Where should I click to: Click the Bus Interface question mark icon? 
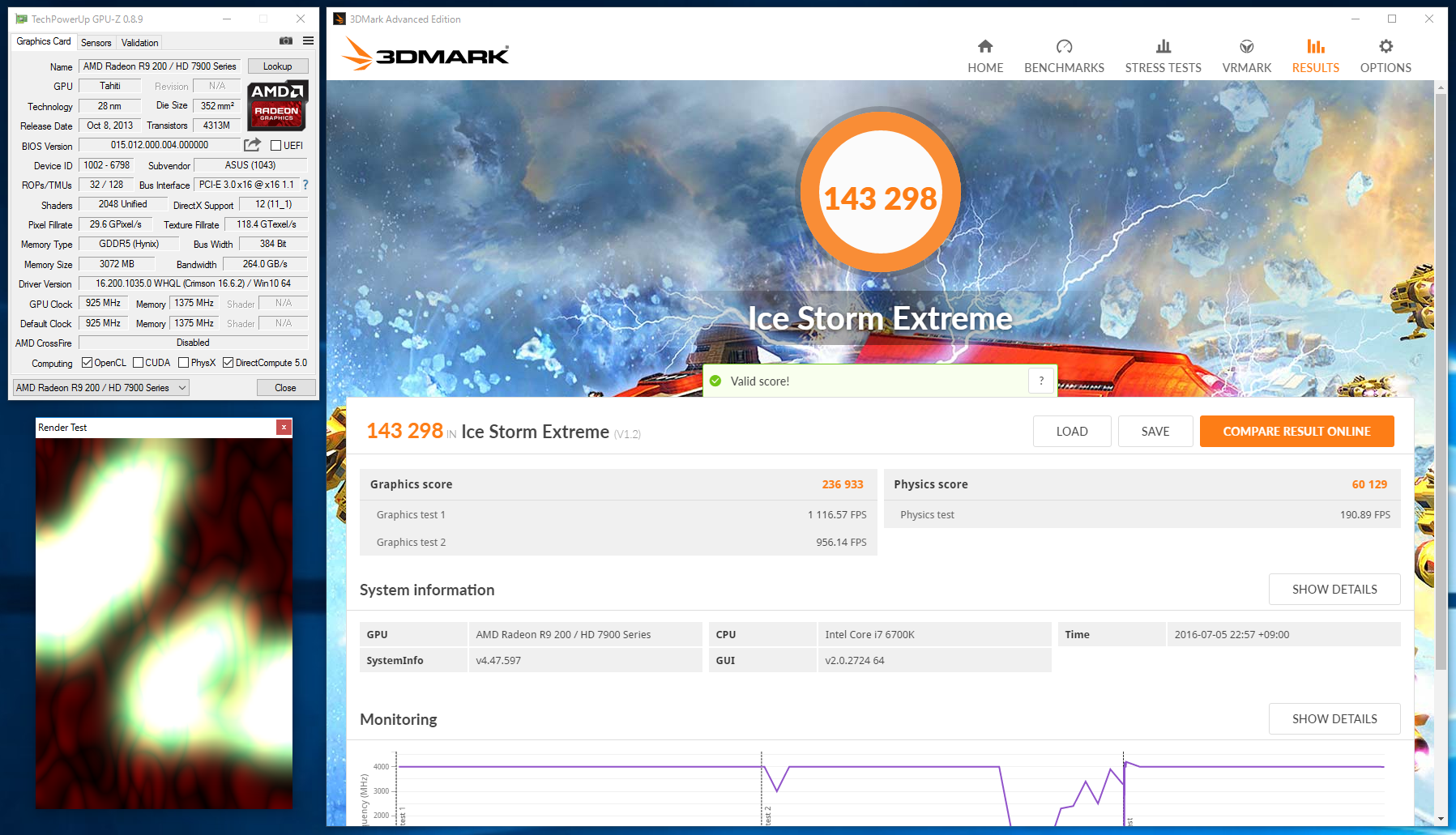tap(305, 185)
